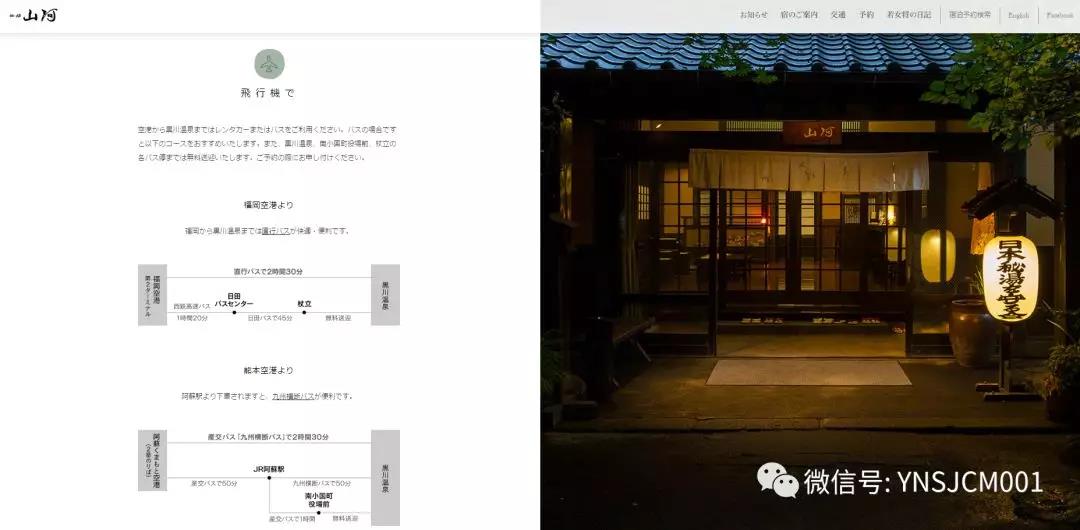Click the 日田バスセンター stop label

[233, 300]
